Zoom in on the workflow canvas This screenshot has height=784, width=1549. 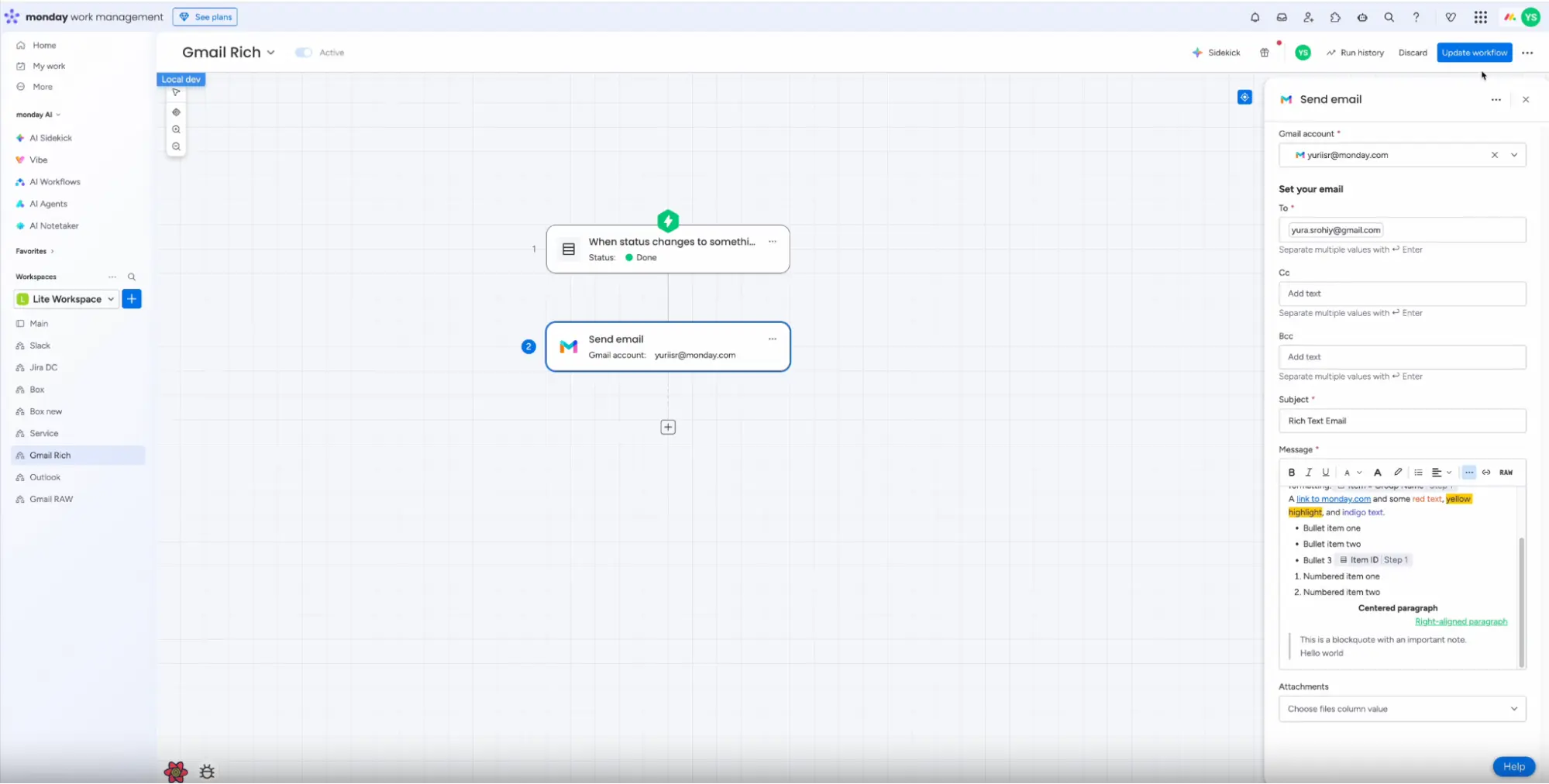pyautogui.click(x=176, y=129)
